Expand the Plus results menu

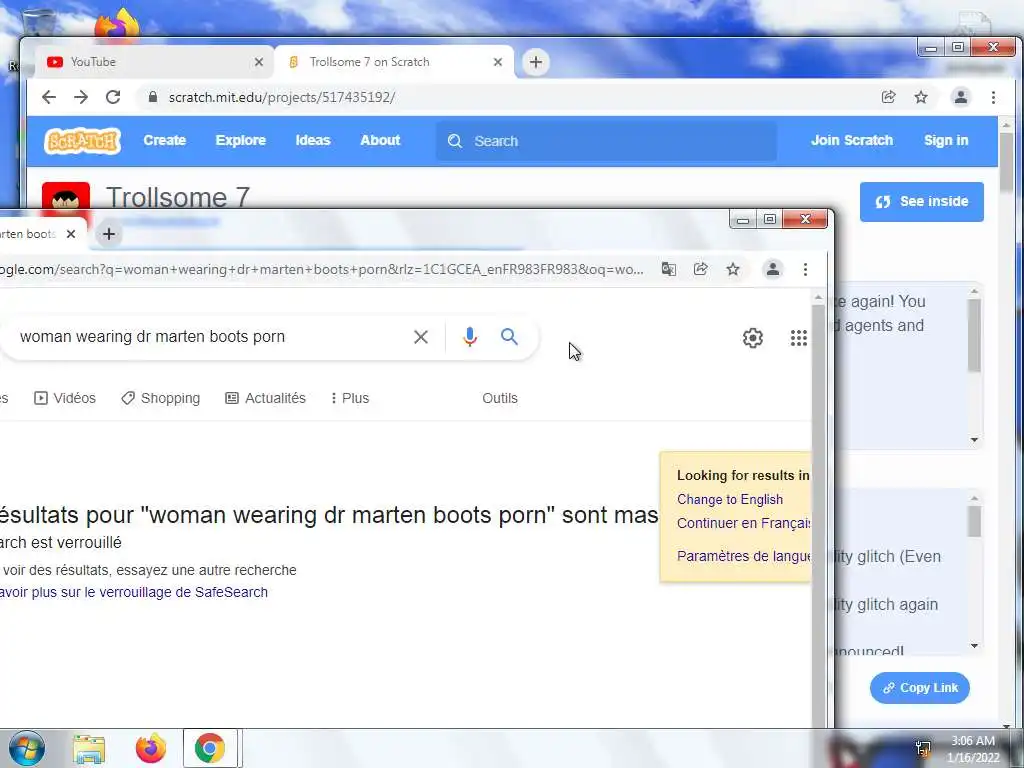[350, 398]
